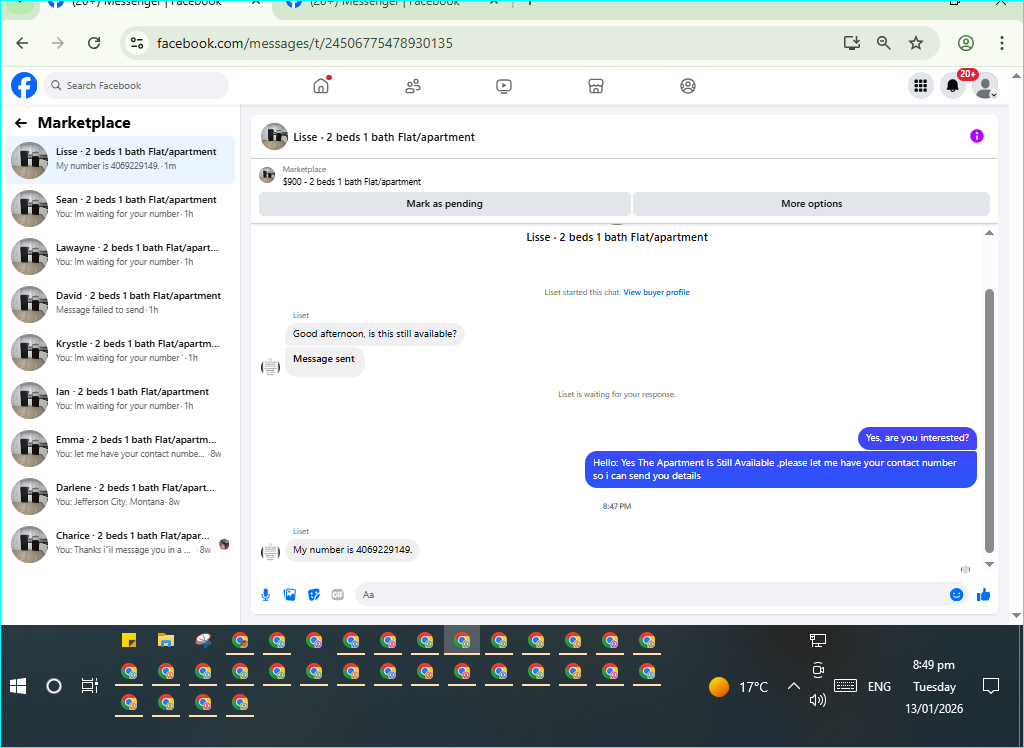
Task: Open the Friends icon in top navigation
Action: click(x=413, y=86)
